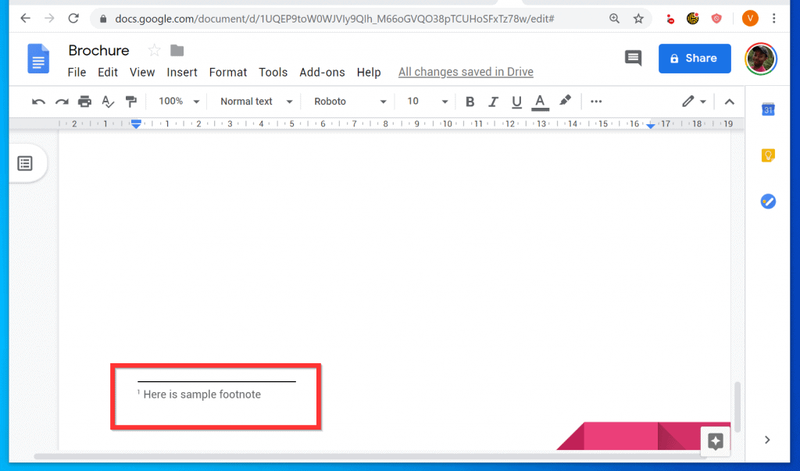Bookmark this page with the star icon

638,19
